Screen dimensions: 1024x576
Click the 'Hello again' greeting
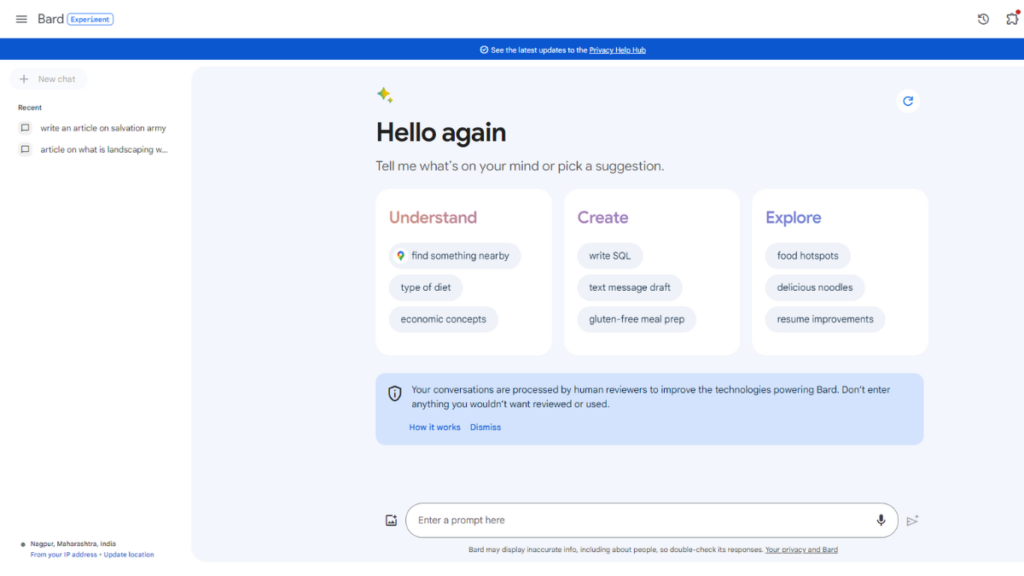point(441,133)
